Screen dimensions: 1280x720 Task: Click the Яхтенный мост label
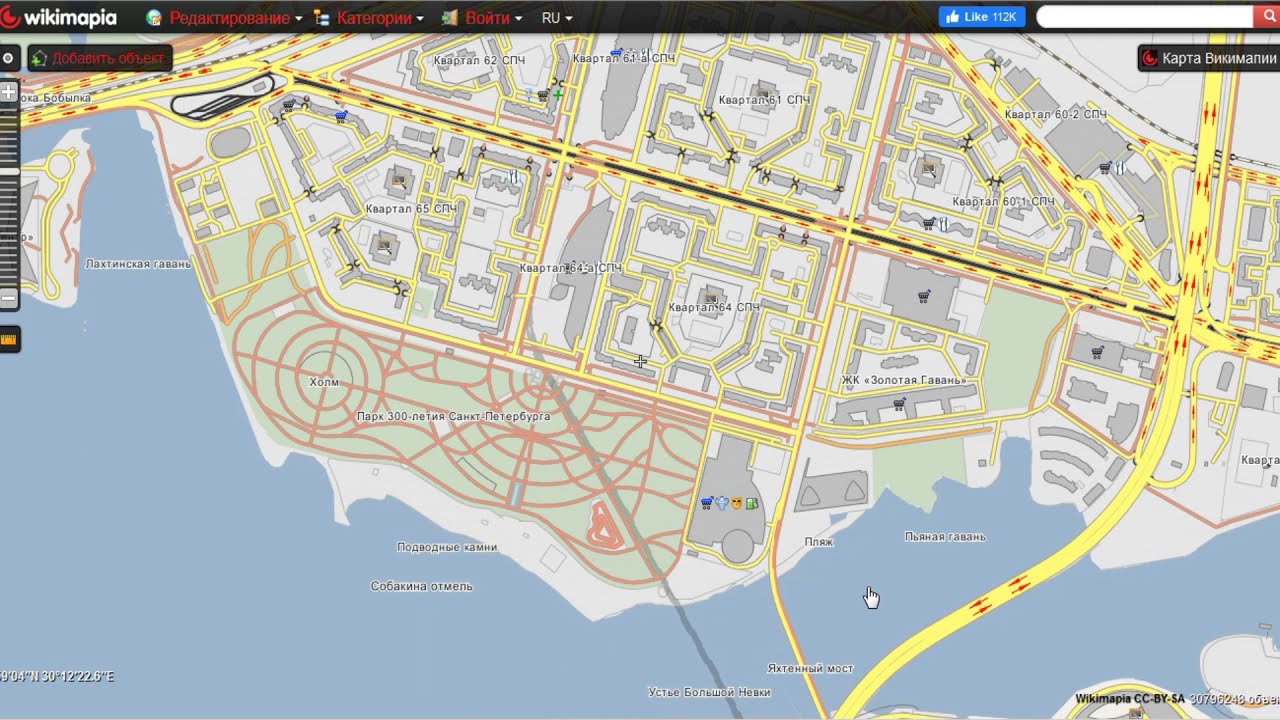(x=810, y=668)
